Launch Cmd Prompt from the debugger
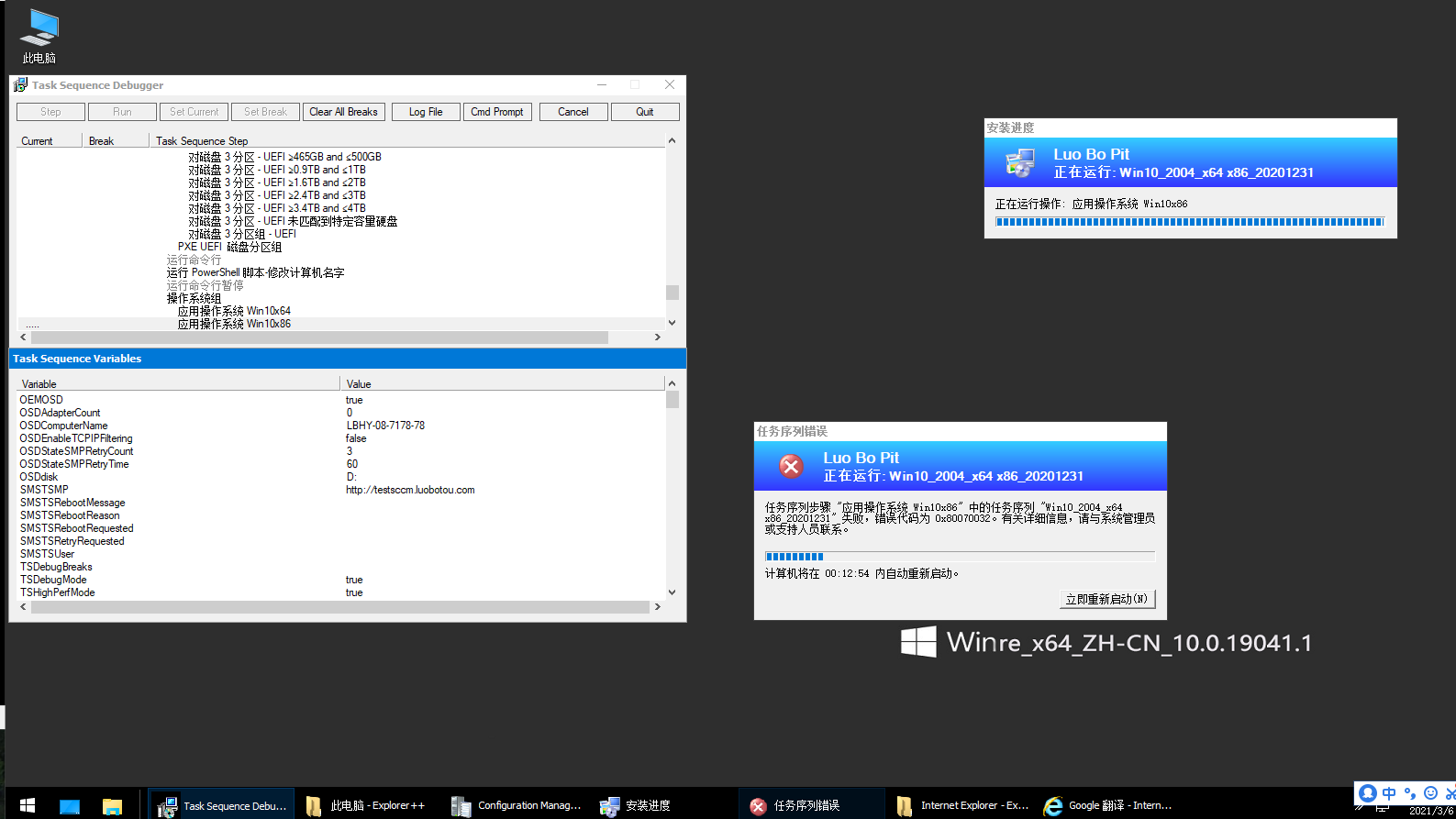The height and width of the screenshot is (819, 1456). (x=497, y=112)
